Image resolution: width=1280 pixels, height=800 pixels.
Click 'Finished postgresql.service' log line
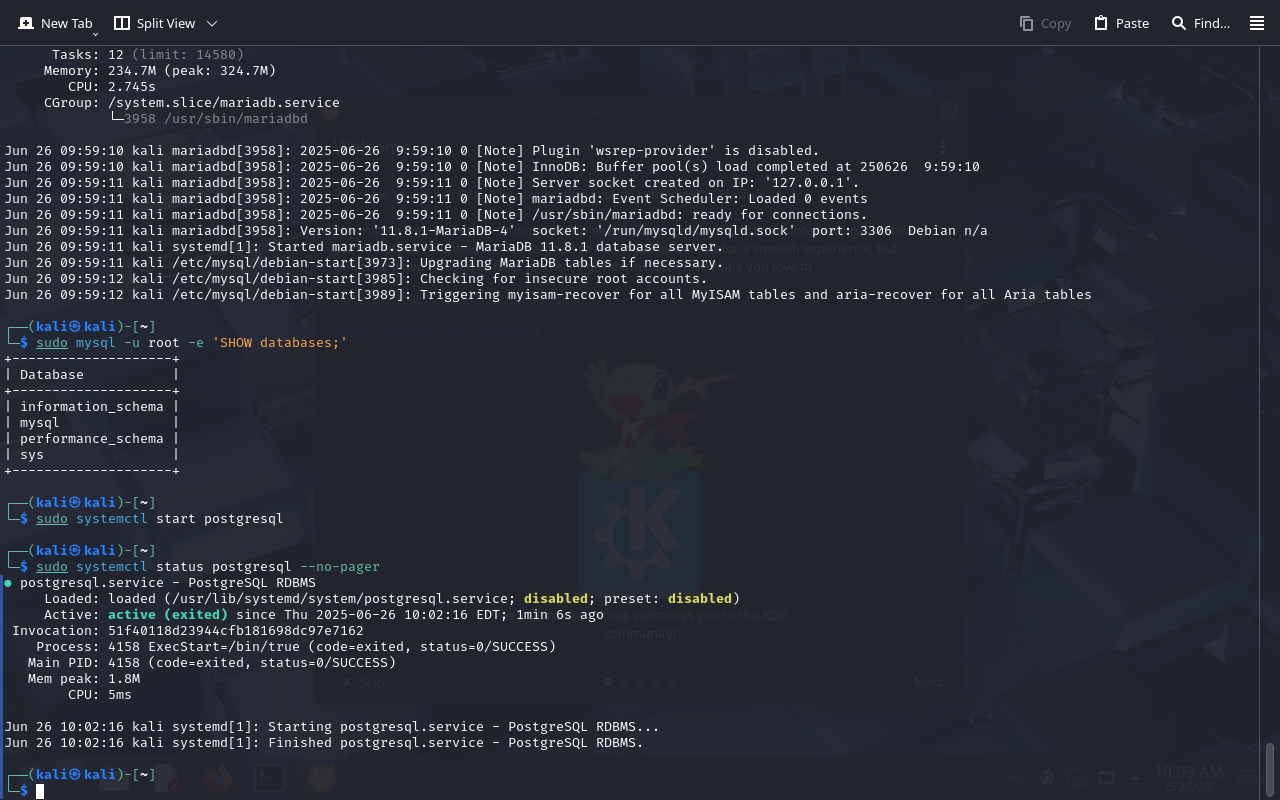324,743
